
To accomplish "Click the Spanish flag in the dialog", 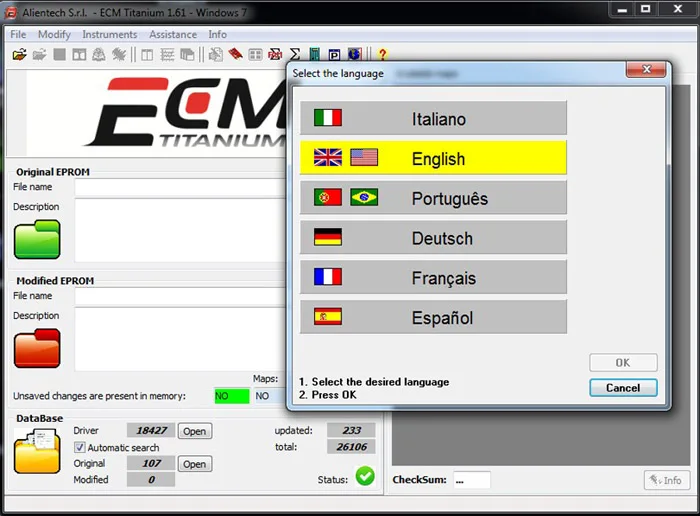I will click(x=328, y=316).
